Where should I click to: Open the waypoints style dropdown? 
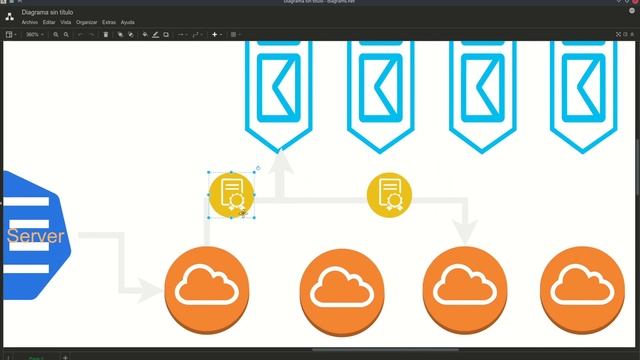[x=197, y=35]
